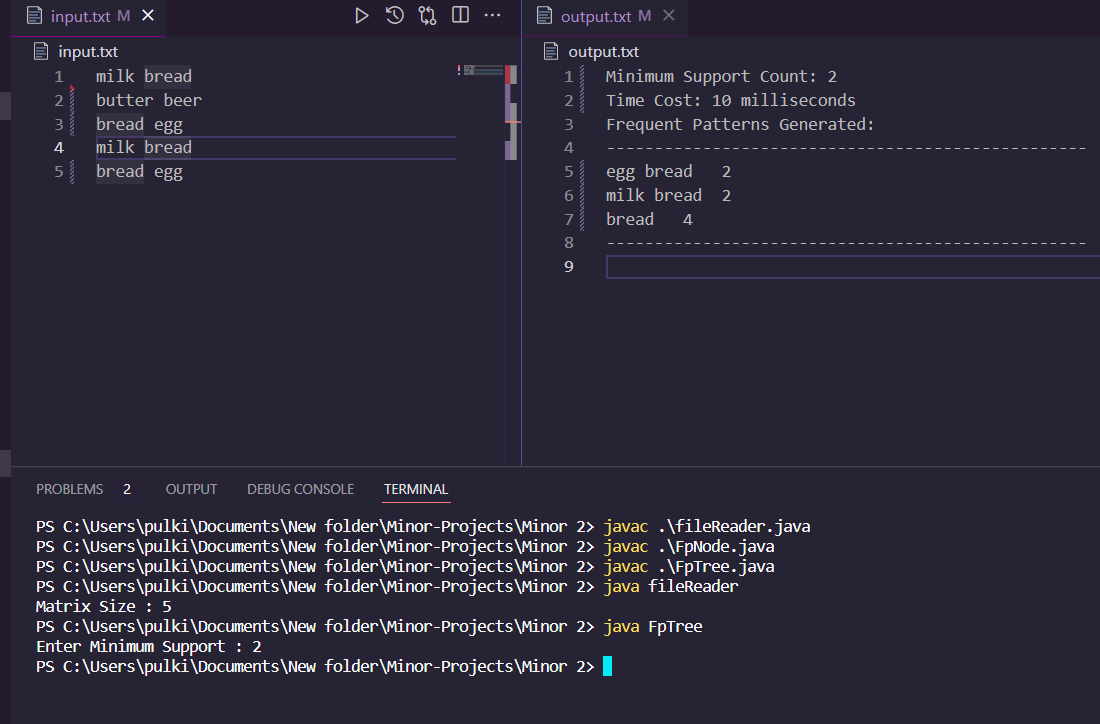1100x724 pixels.
Task: Select the file icon on the output.txt tab
Action: coord(545,15)
